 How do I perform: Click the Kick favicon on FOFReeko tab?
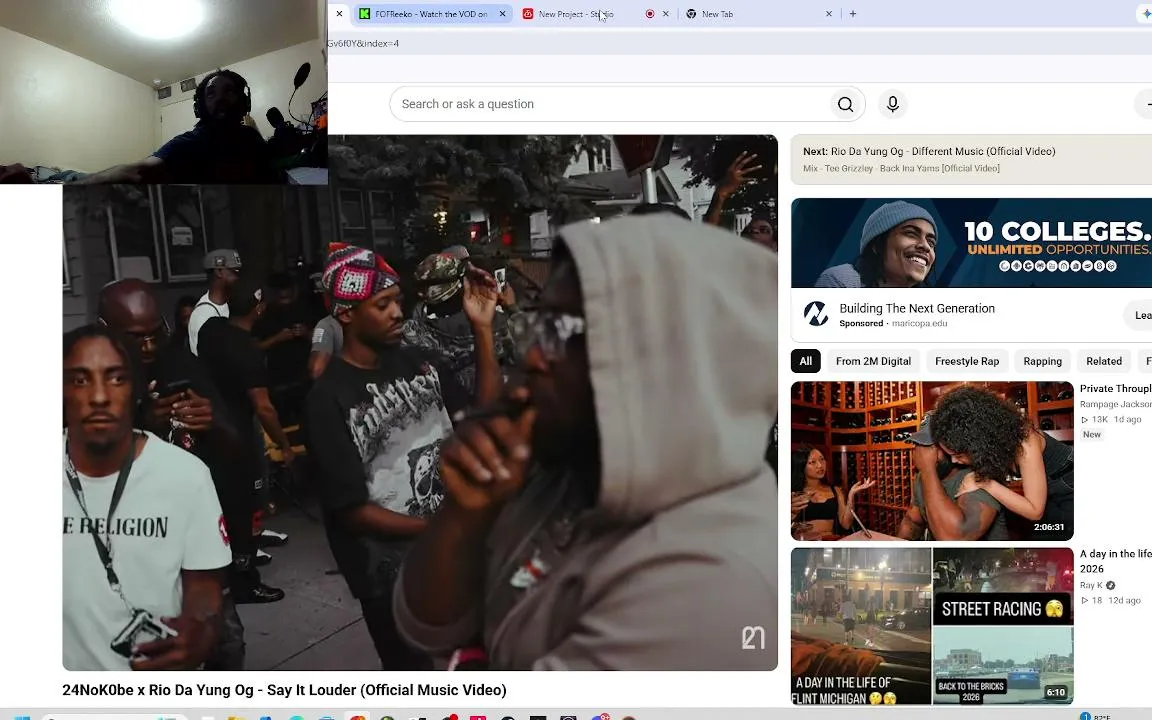coord(364,14)
